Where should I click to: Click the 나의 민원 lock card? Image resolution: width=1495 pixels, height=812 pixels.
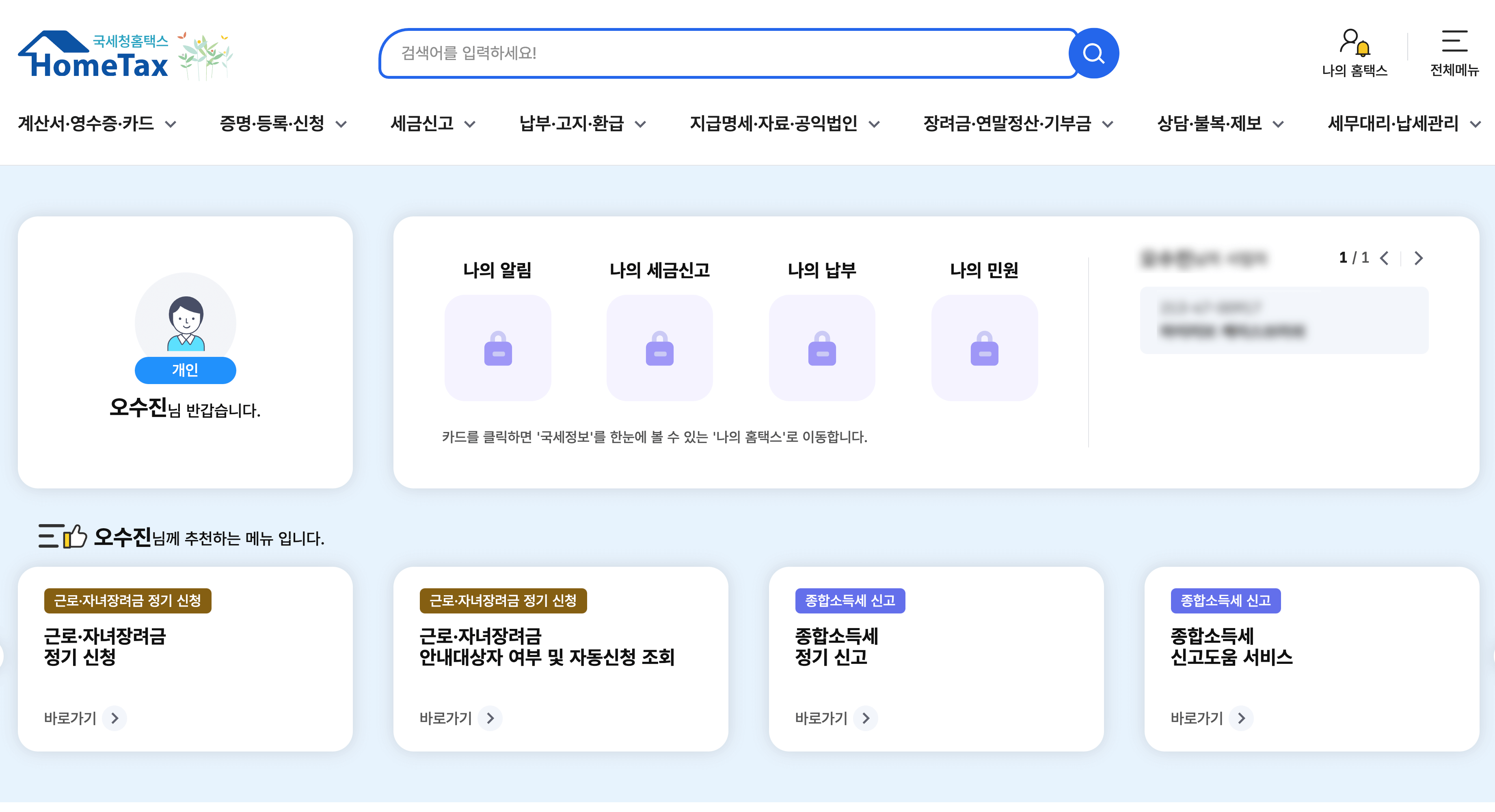pos(984,348)
